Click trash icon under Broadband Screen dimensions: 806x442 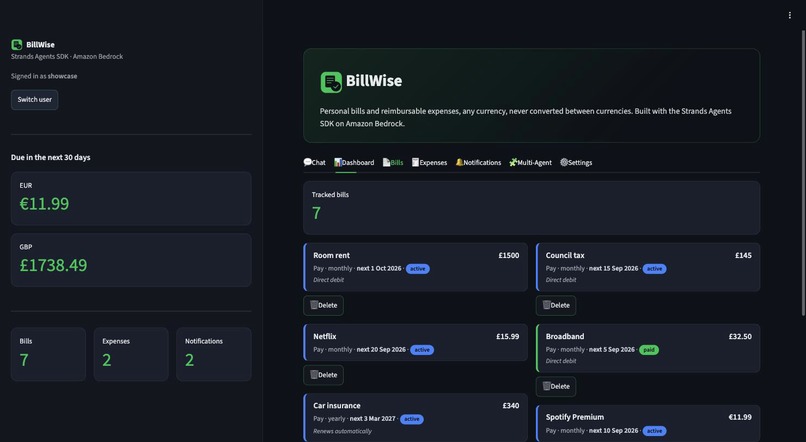pyautogui.click(x=546, y=386)
